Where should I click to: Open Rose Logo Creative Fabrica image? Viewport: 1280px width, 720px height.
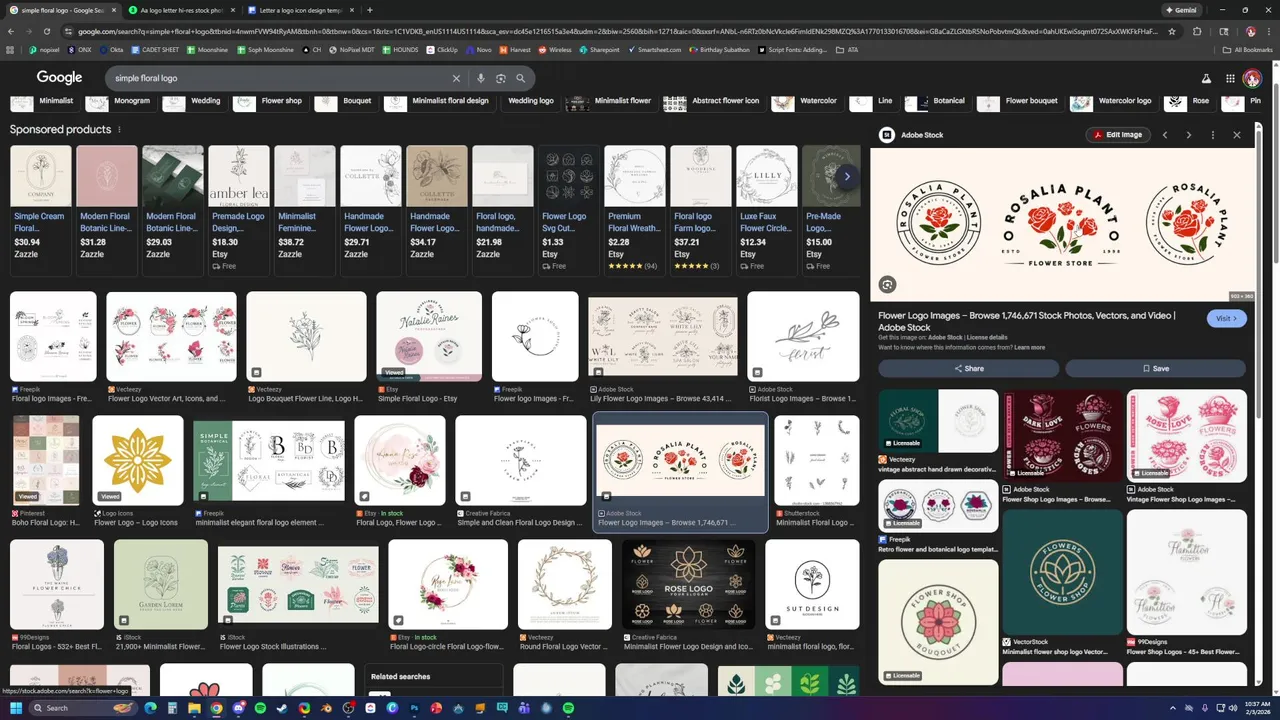click(688, 585)
